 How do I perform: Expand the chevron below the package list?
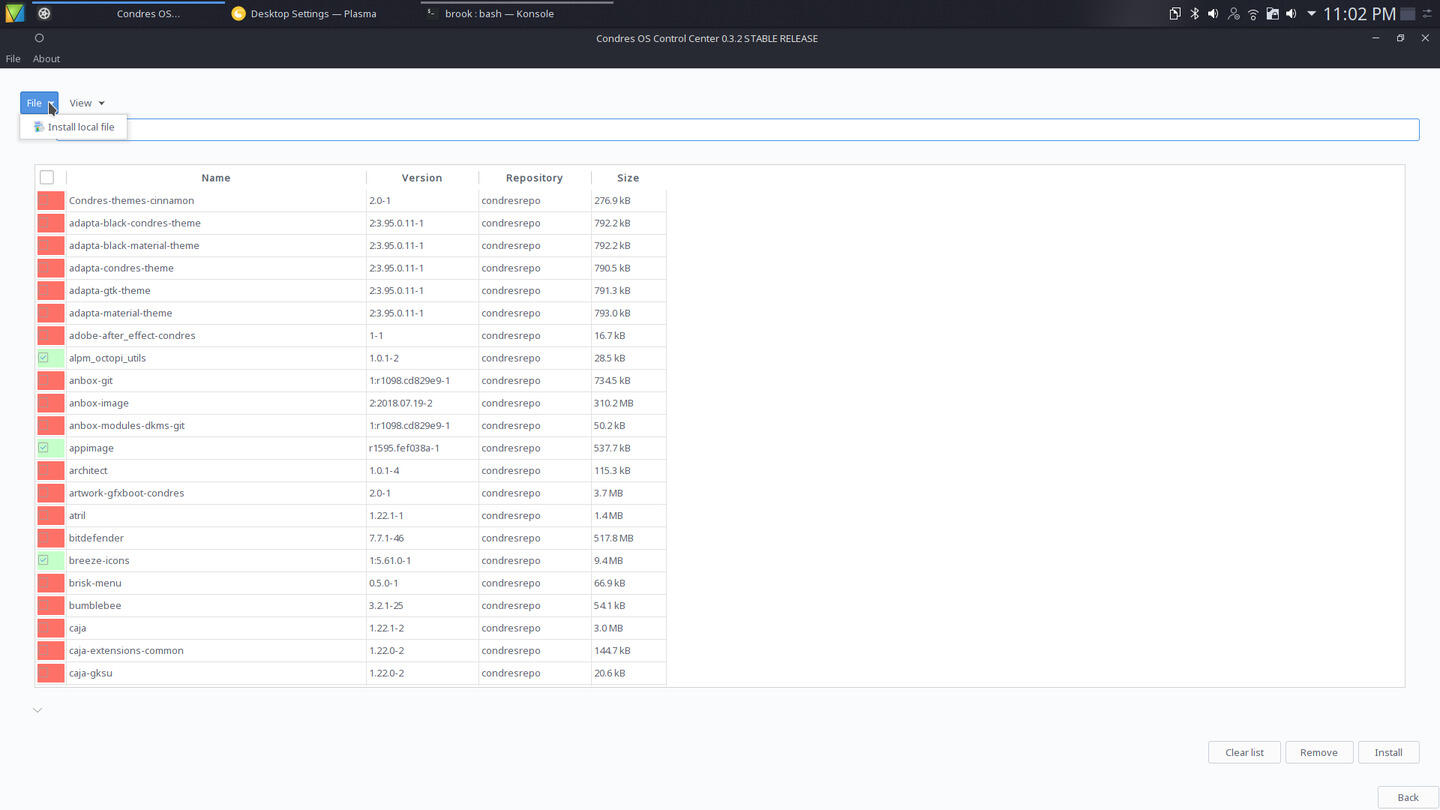pos(37,710)
